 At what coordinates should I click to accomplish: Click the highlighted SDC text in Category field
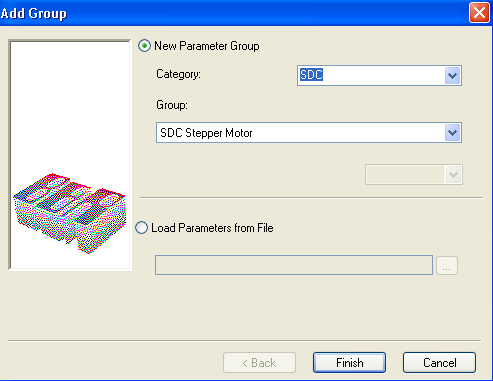311,75
